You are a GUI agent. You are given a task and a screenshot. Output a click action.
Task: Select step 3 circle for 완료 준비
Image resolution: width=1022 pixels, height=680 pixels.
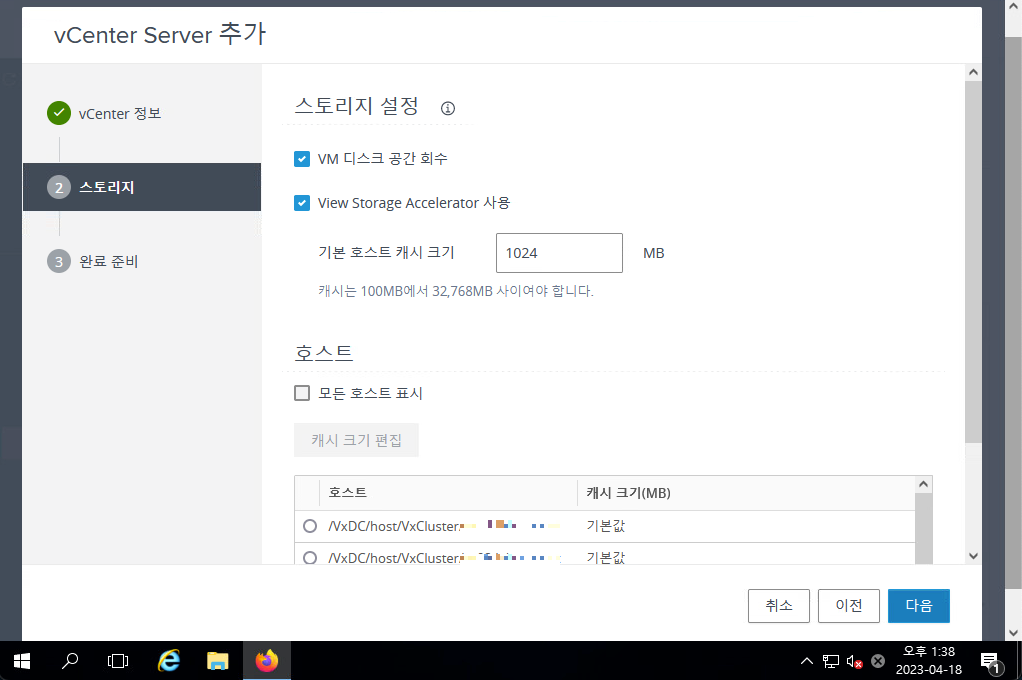59,261
